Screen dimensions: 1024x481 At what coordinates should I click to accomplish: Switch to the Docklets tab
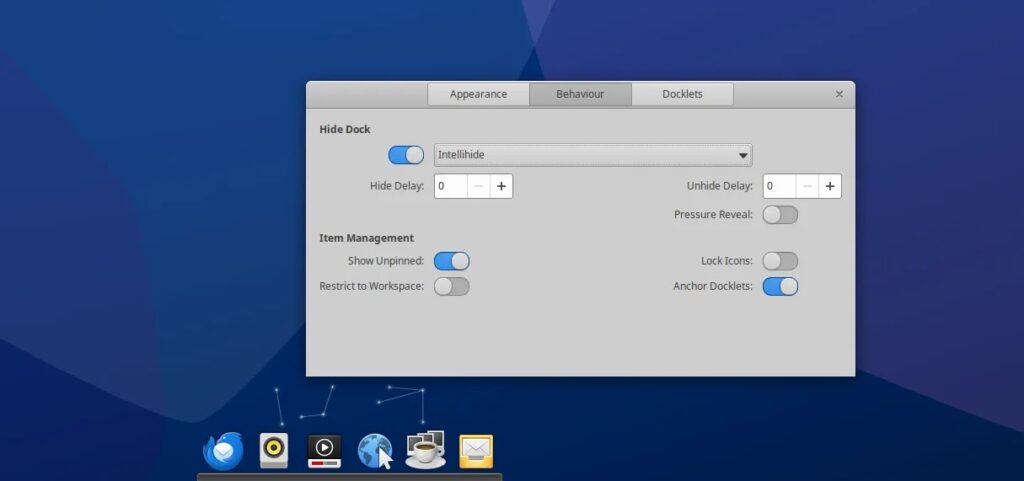[x=682, y=94]
